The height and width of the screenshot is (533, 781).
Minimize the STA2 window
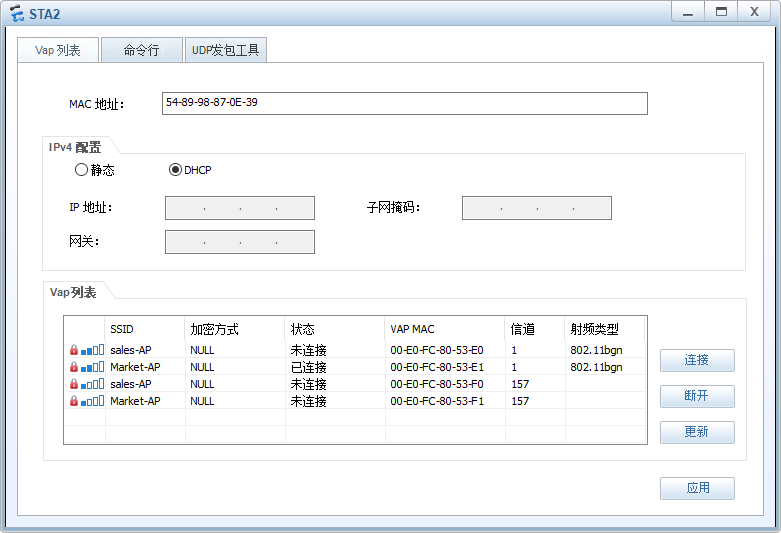tap(688, 12)
